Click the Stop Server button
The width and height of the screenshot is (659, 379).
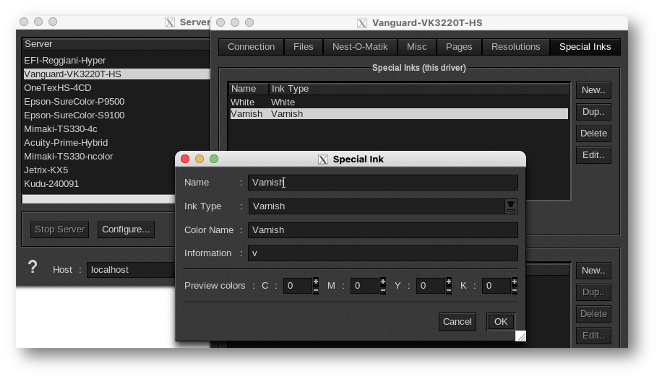pos(59,229)
